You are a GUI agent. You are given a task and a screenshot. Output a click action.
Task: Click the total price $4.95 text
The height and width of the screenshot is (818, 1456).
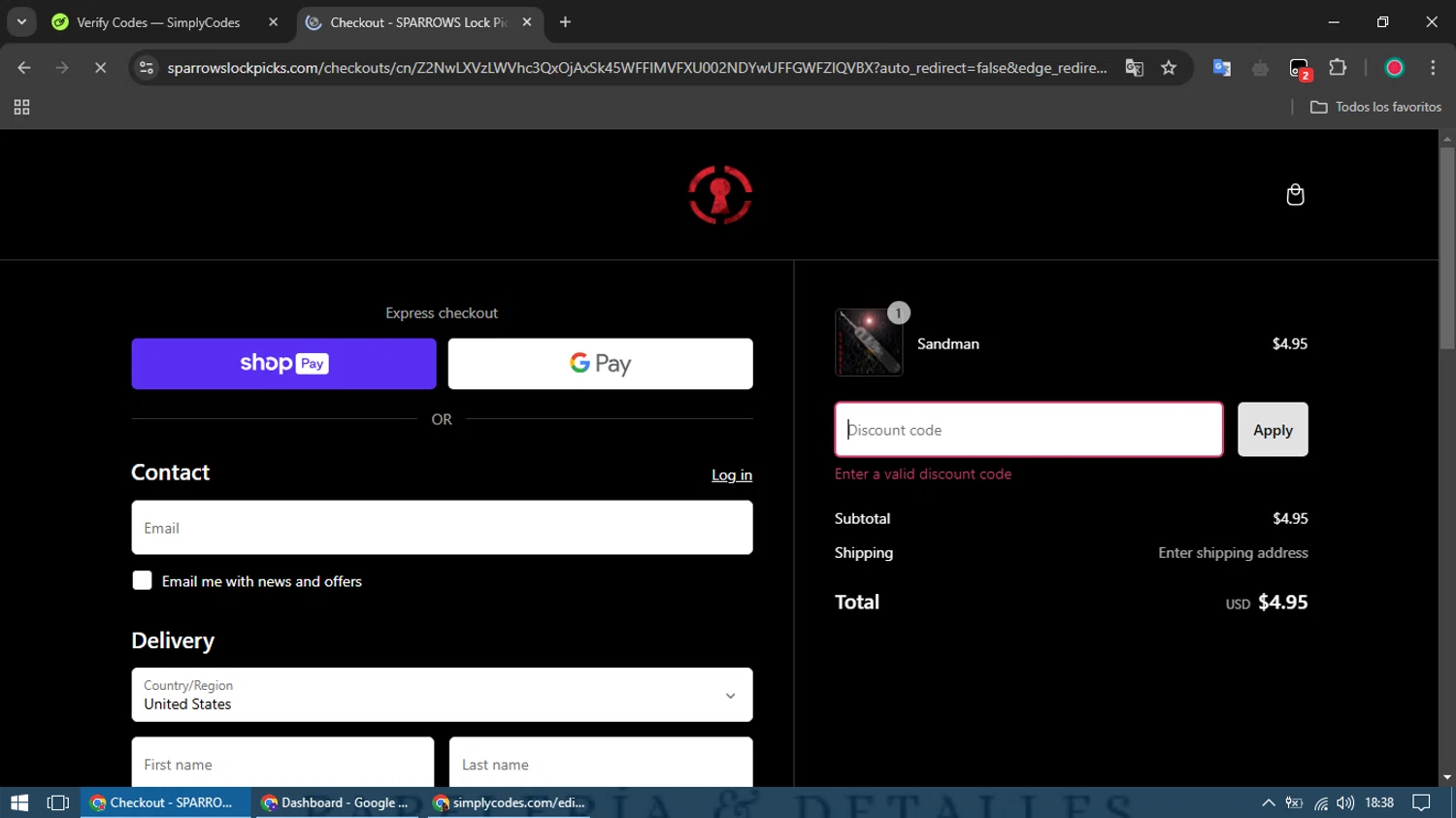pos(1282,603)
